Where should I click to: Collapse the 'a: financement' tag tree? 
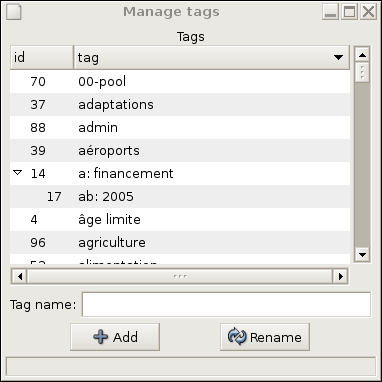tap(18, 173)
